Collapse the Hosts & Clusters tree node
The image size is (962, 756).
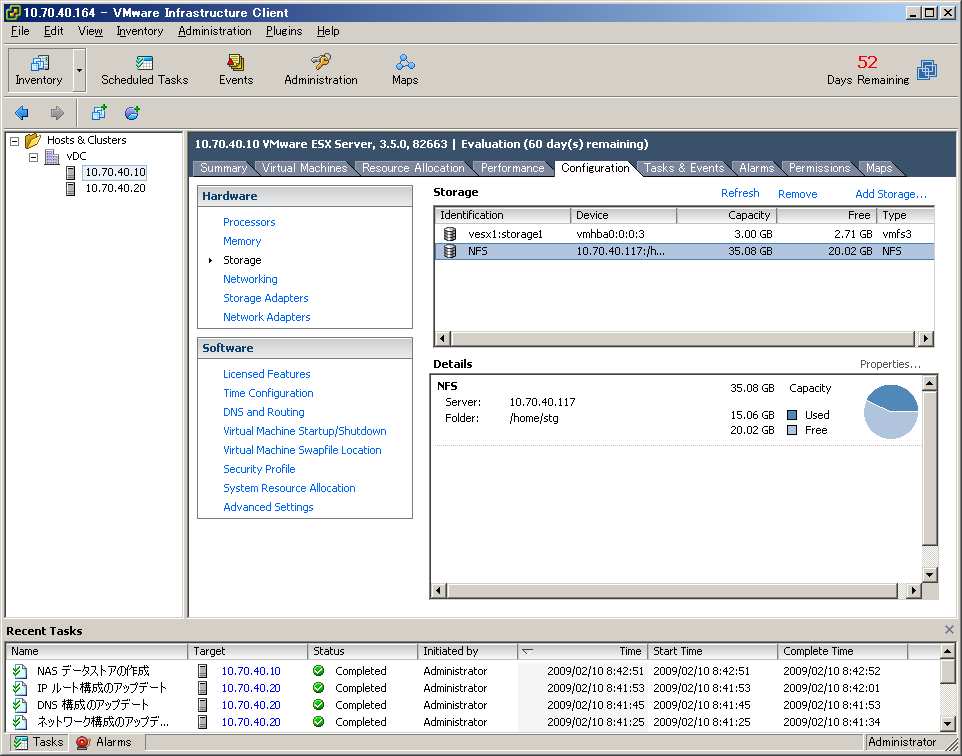tap(15, 141)
